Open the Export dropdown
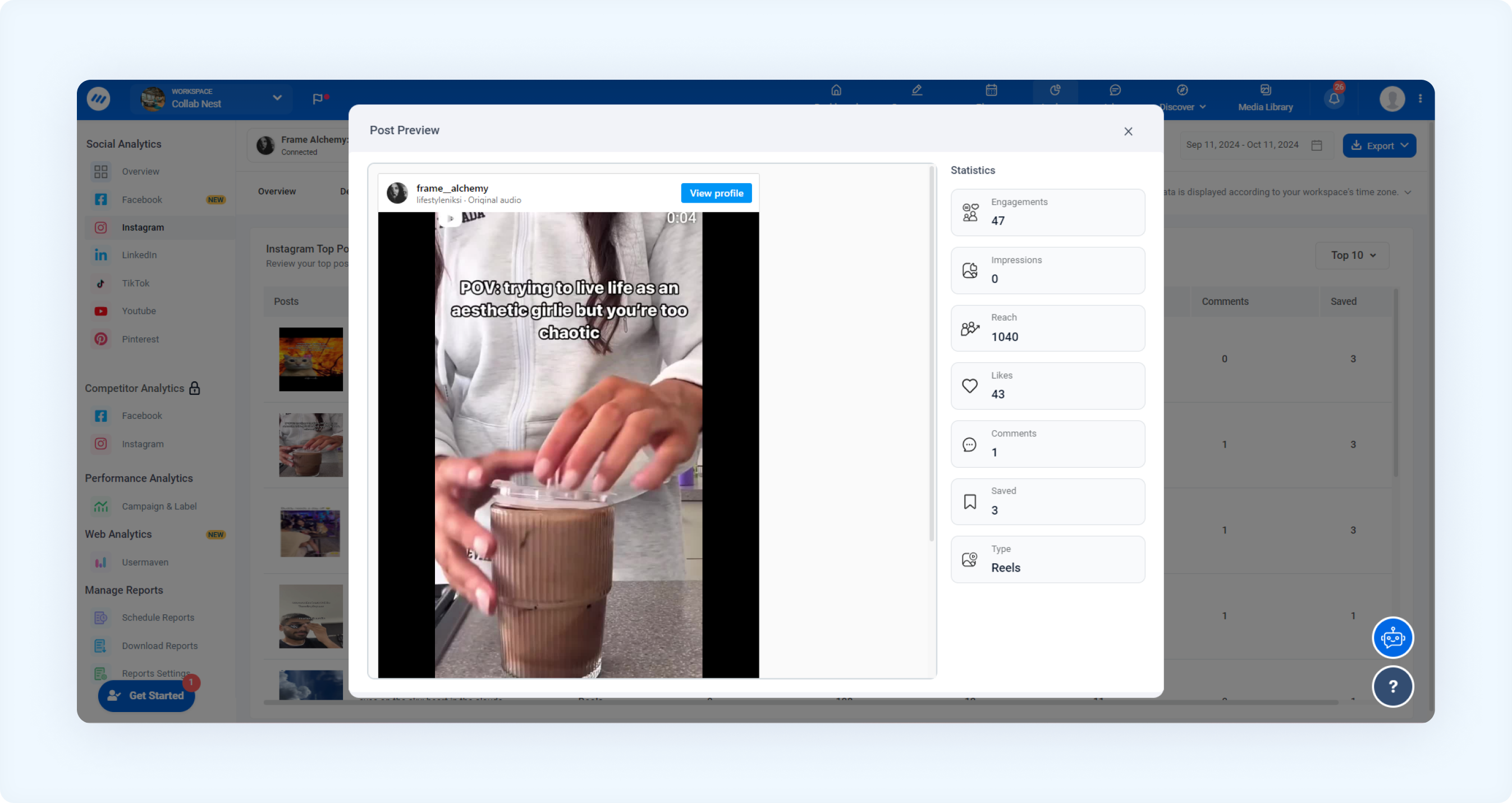The height and width of the screenshot is (803, 1512). click(1379, 145)
